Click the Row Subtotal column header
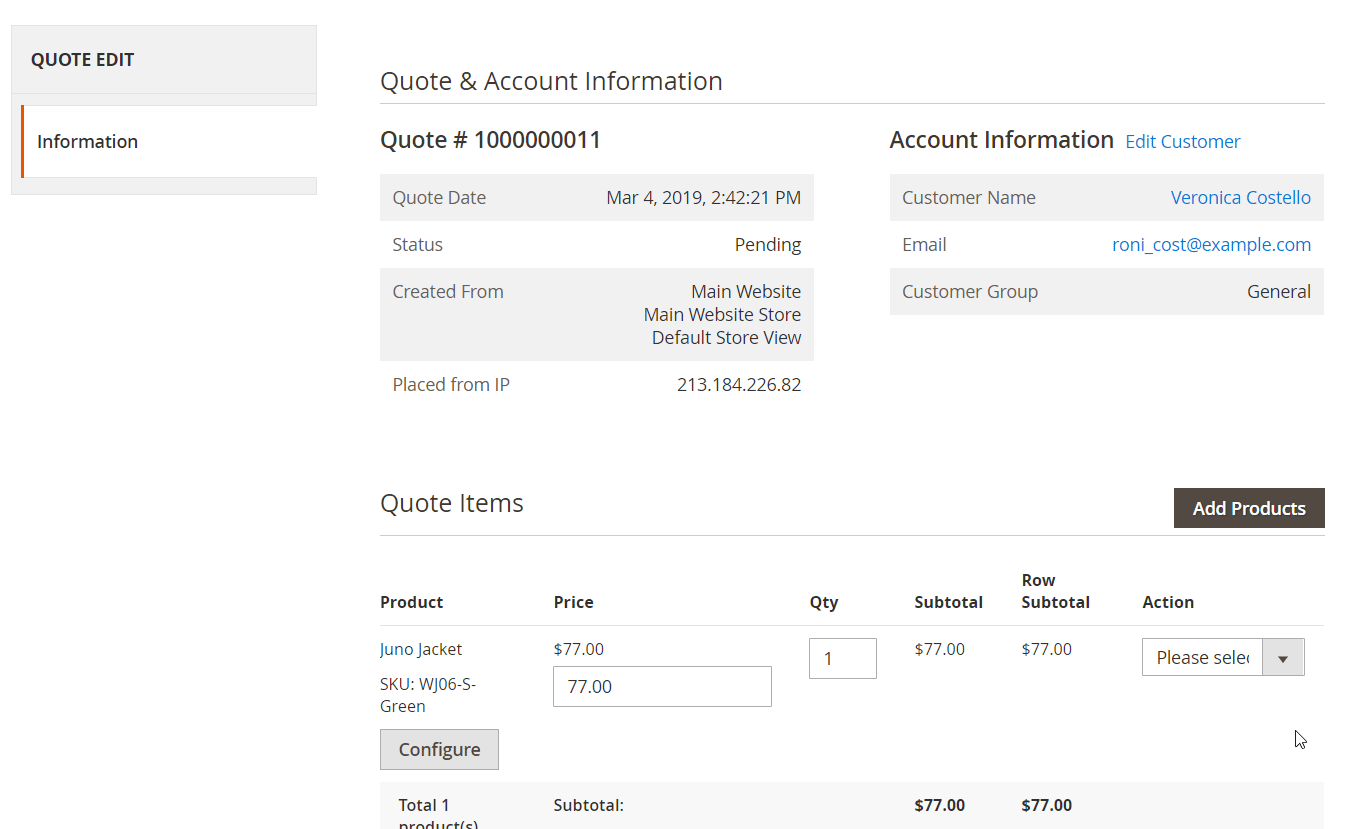1367x829 pixels. pyautogui.click(x=1055, y=591)
